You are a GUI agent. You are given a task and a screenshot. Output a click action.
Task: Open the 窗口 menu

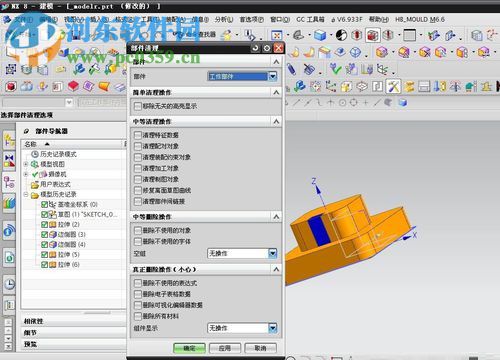tap(280, 20)
